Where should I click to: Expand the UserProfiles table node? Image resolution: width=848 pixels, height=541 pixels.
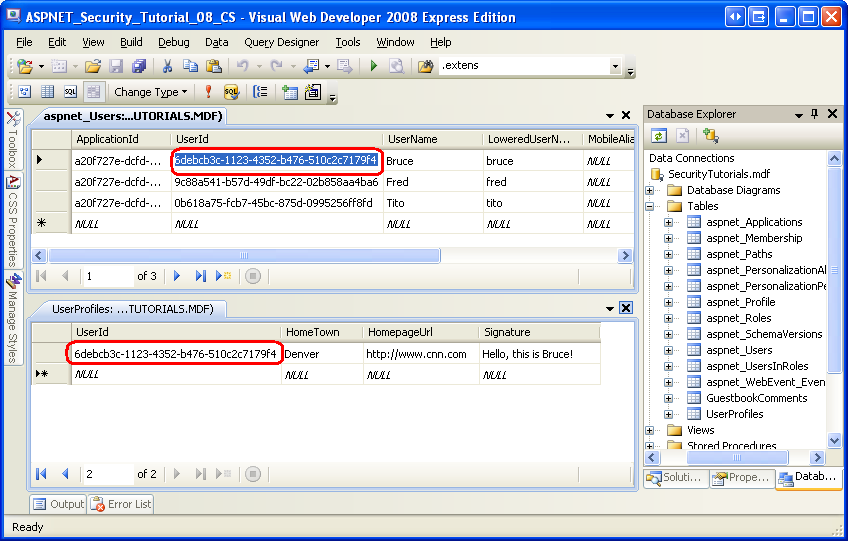(x=668, y=414)
